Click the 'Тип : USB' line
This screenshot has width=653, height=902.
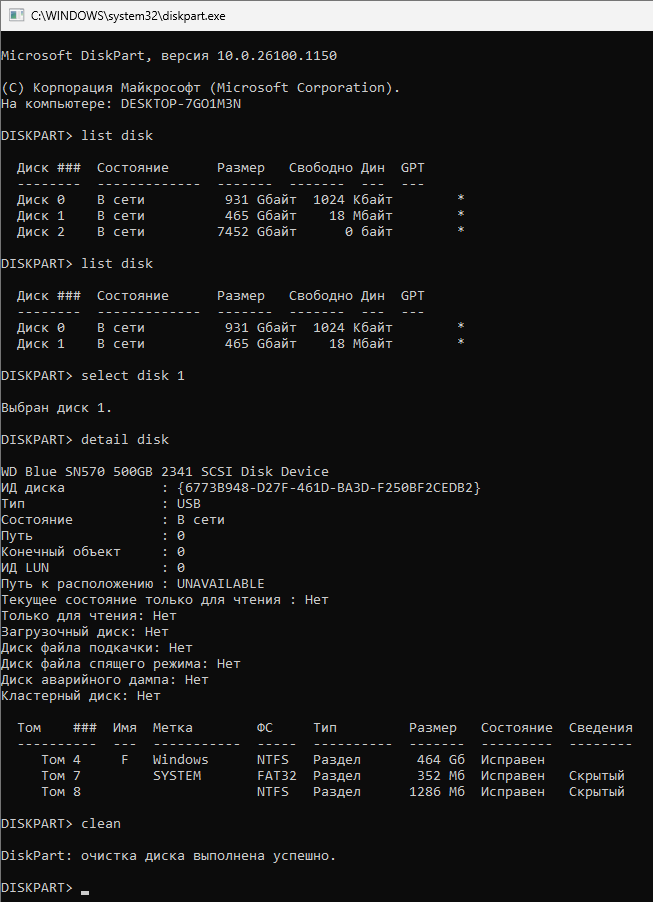(101, 504)
